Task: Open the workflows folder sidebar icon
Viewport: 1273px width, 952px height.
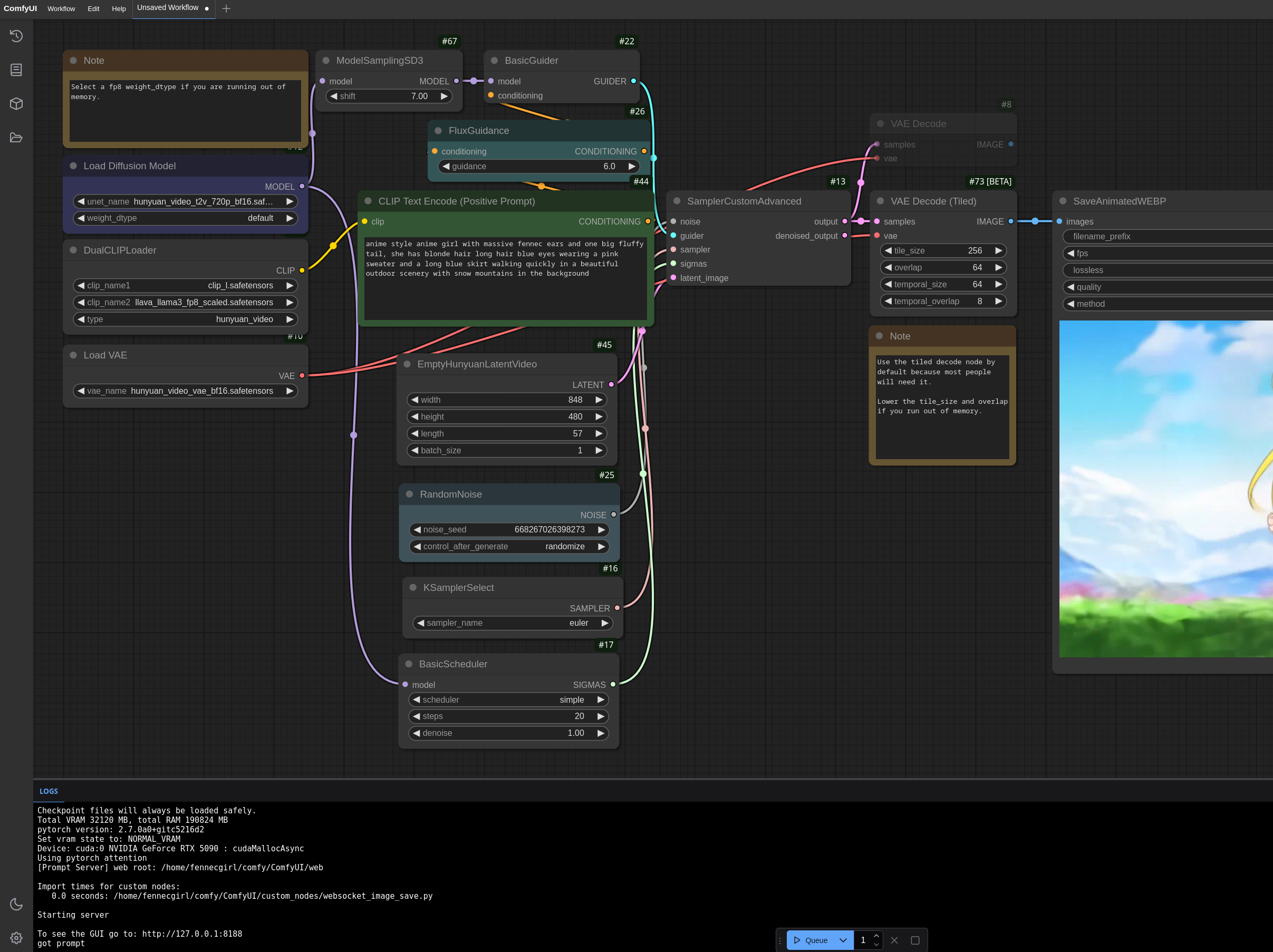Action: (16, 138)
